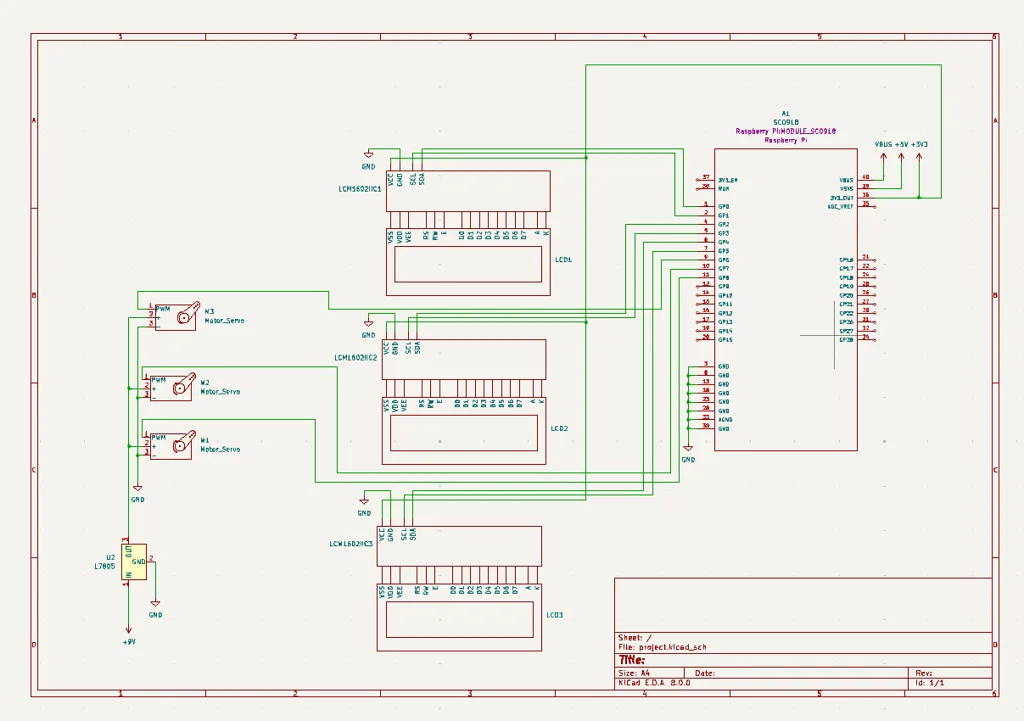
Task: Click the PWM pin label on M3 servo
Action: [x=163, y=309]
